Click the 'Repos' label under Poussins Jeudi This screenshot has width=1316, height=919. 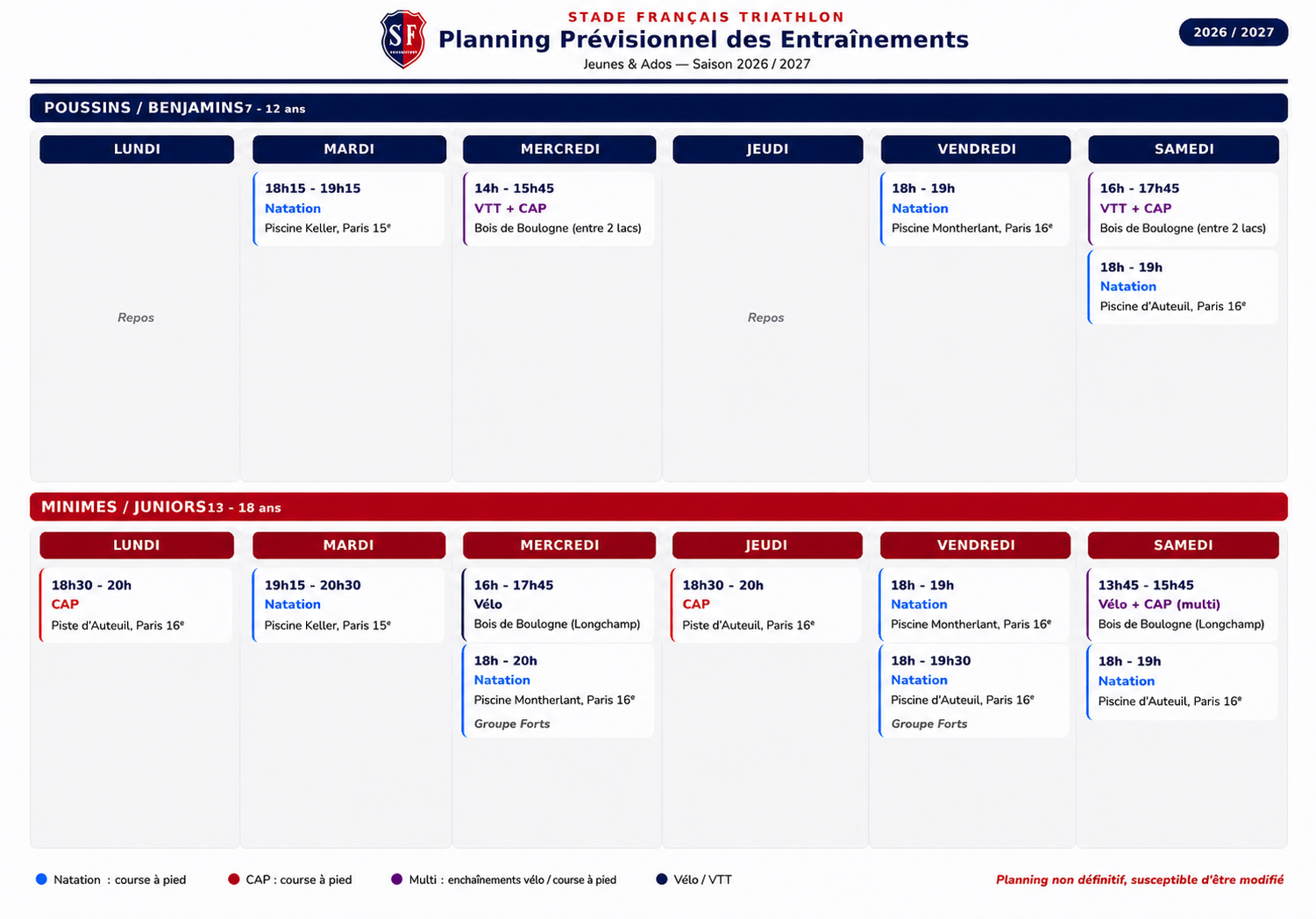[x=766, y=317]
